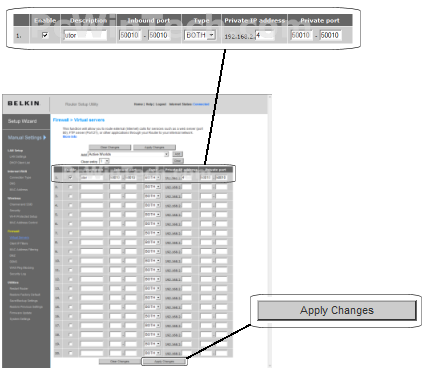Select DHCP Client List in the sidebar
Screen dimensions: 429x369
20,163
